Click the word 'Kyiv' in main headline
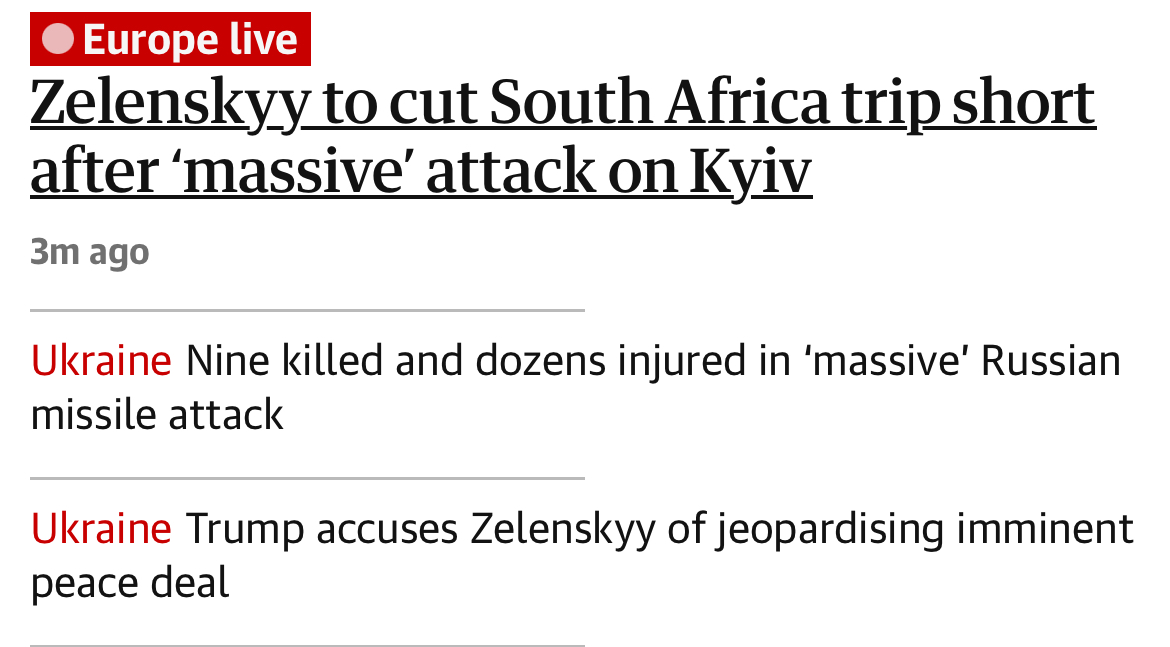 [x=750, y=173]
